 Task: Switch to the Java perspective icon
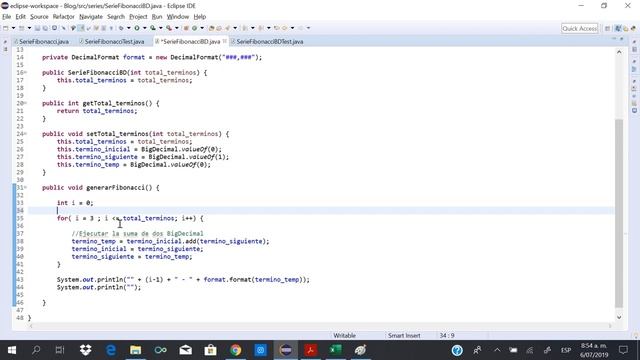618,28
